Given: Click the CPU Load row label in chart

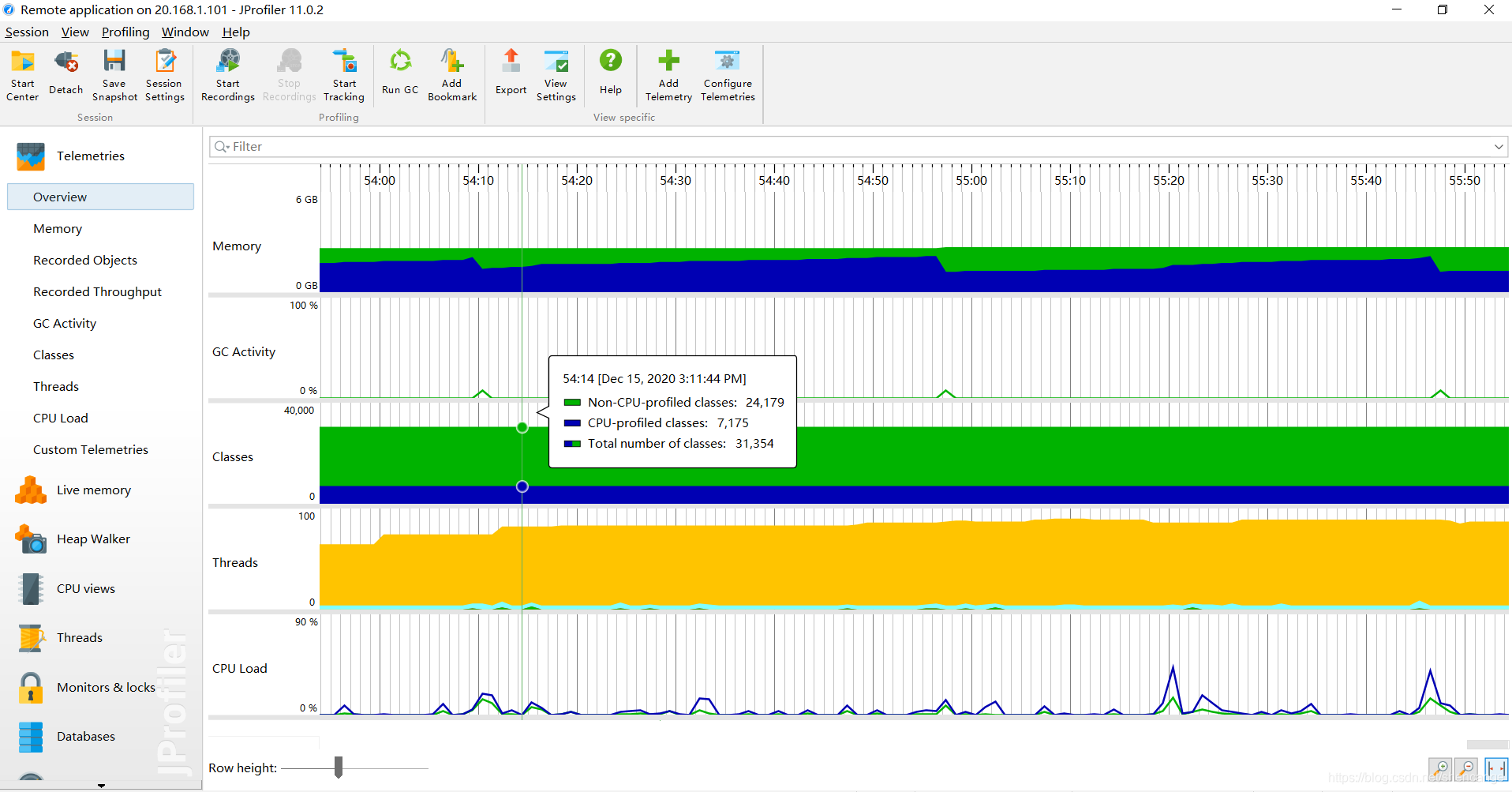Looking at the screenshot, I should (240, 669).
